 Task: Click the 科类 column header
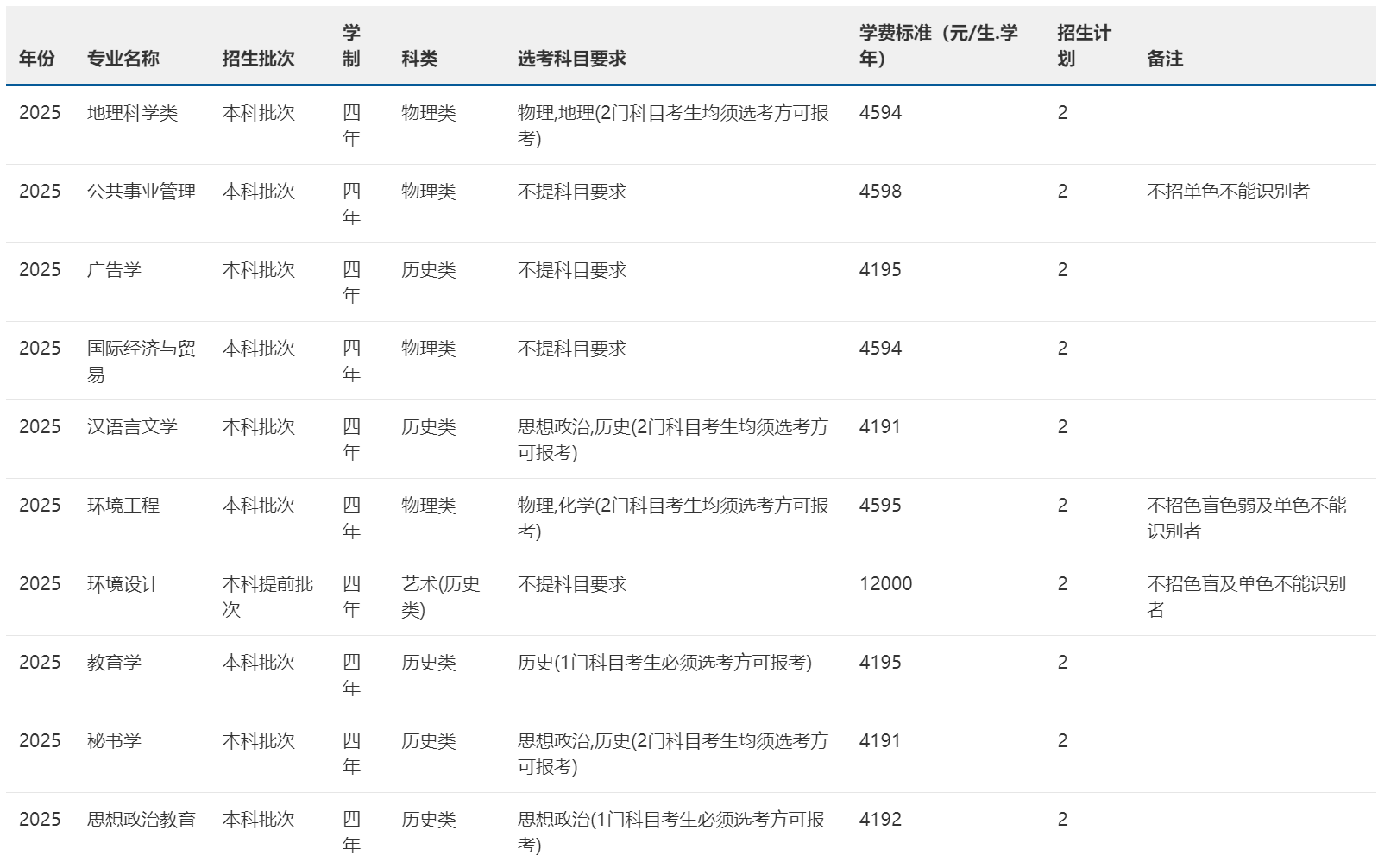pos(419,59)
